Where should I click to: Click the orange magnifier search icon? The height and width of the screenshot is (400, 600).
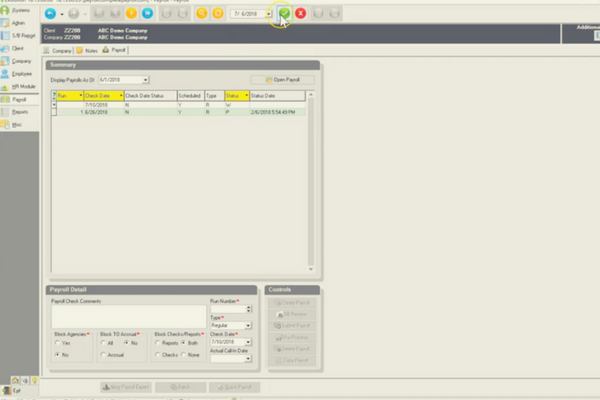click(202, 13)
